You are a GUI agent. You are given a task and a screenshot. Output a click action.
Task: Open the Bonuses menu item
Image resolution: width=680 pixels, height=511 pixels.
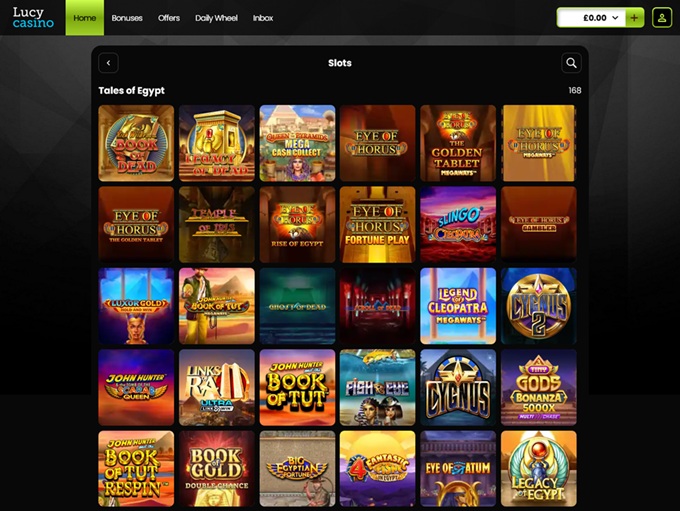pyautogui.click(x=127, y=18)
